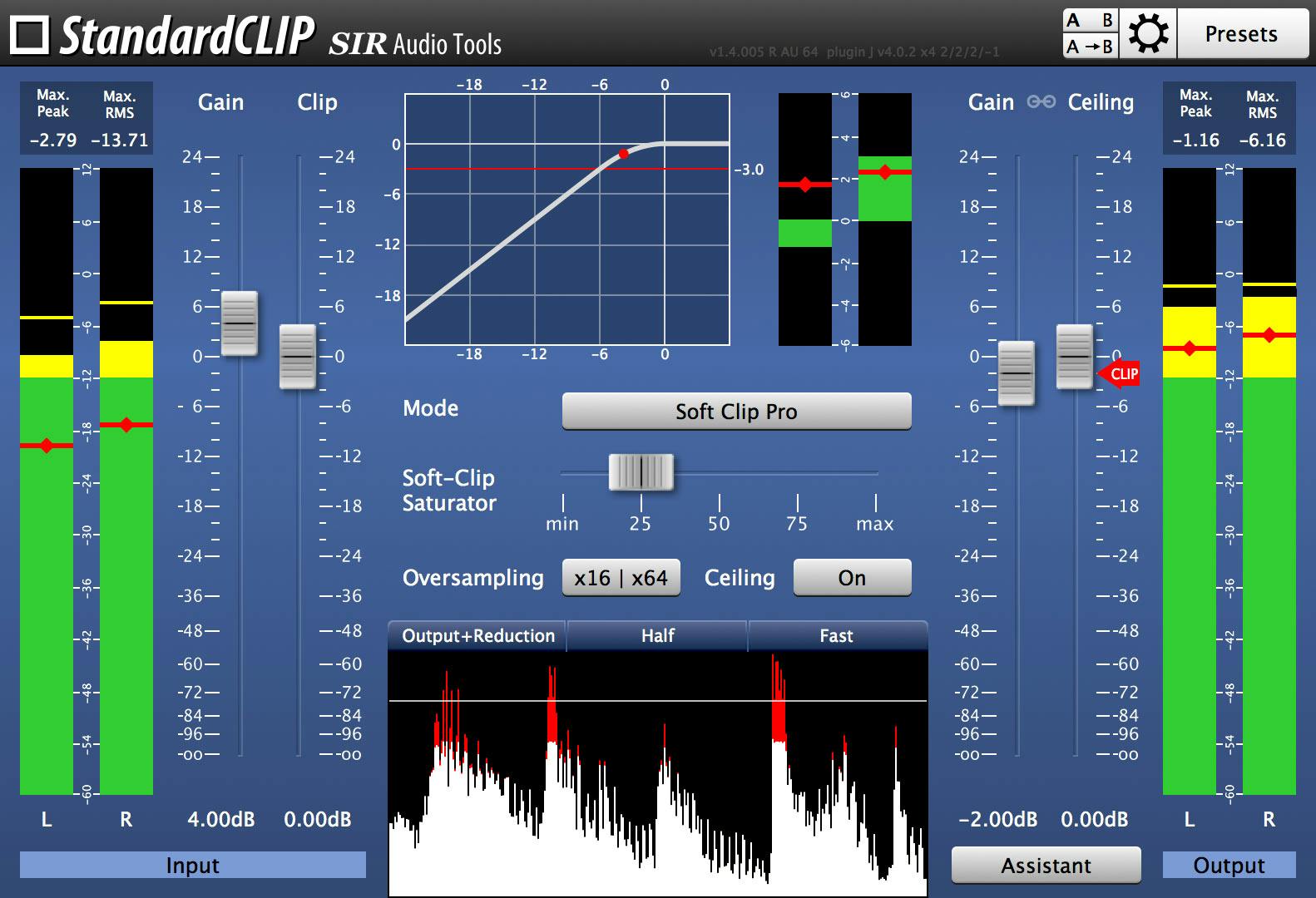Select the Half waveform display tab
This screenshot has height=898, width=1316.
click(x=657, y=636)
